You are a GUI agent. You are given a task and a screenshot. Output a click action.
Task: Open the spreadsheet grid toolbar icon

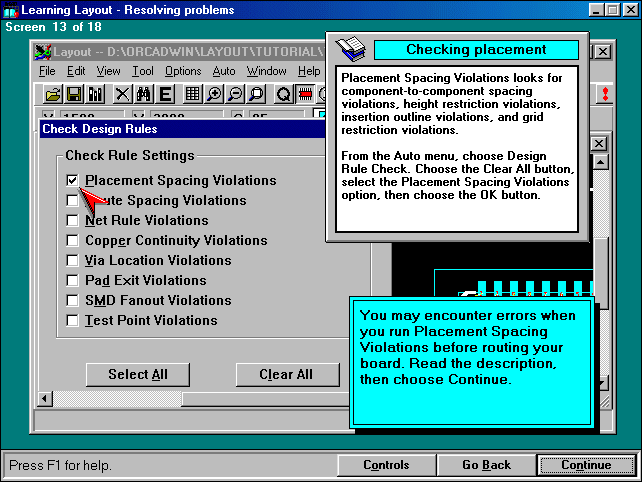(193, 94)
